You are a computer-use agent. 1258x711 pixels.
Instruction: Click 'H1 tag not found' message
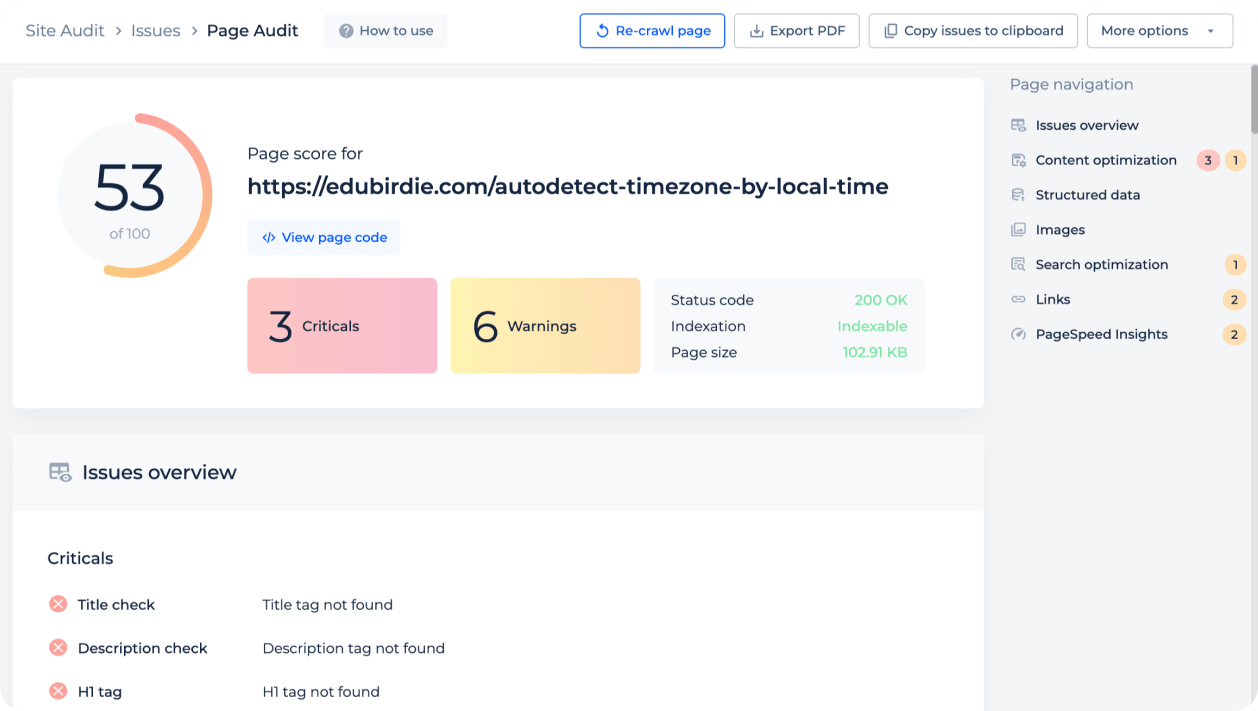click(321, 692)
